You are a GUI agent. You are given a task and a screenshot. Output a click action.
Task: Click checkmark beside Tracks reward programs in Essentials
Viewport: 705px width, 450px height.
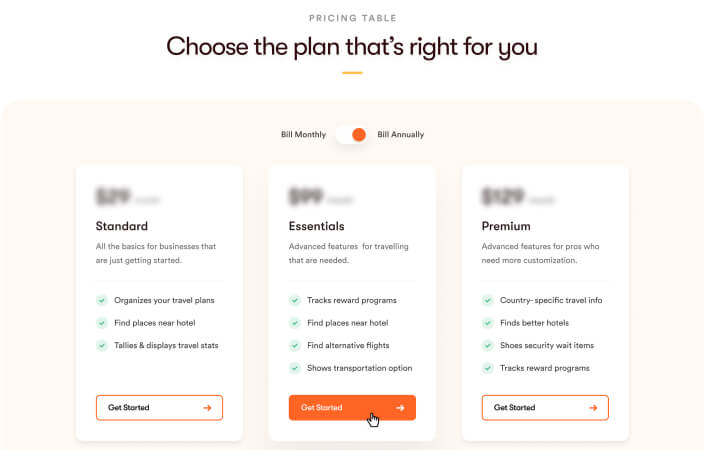(x=294, y=300)
